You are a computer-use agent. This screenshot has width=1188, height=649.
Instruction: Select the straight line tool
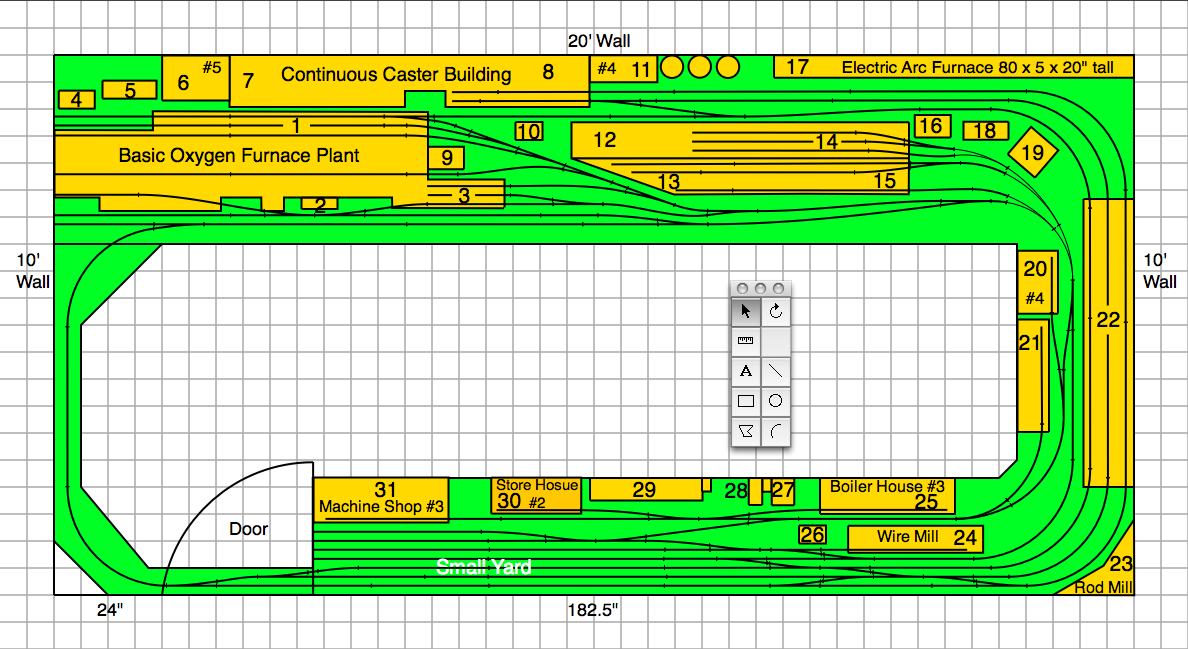pos(776,371)
